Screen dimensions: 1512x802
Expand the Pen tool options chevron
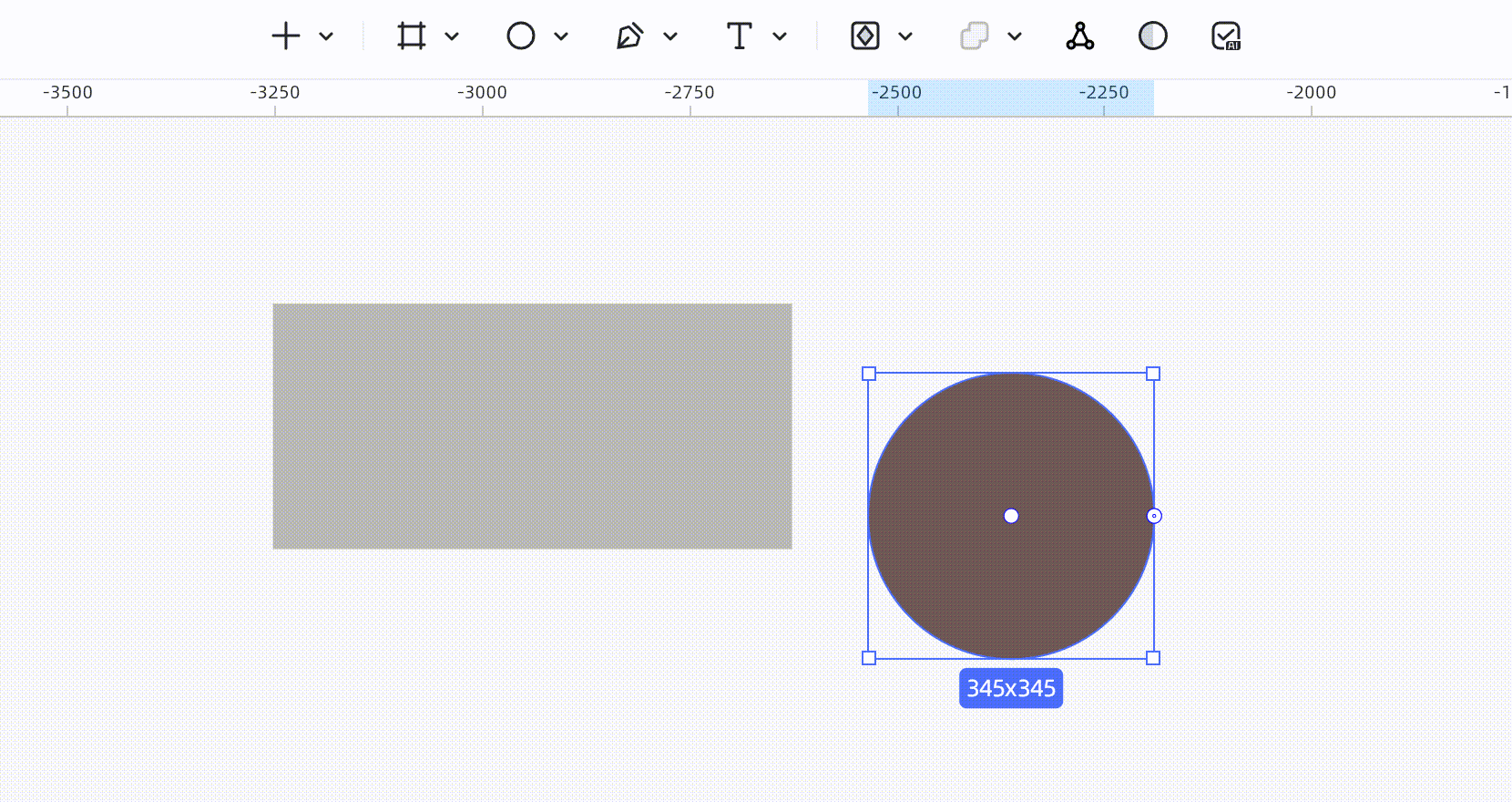pyautogui.click(x=670, y=36)
